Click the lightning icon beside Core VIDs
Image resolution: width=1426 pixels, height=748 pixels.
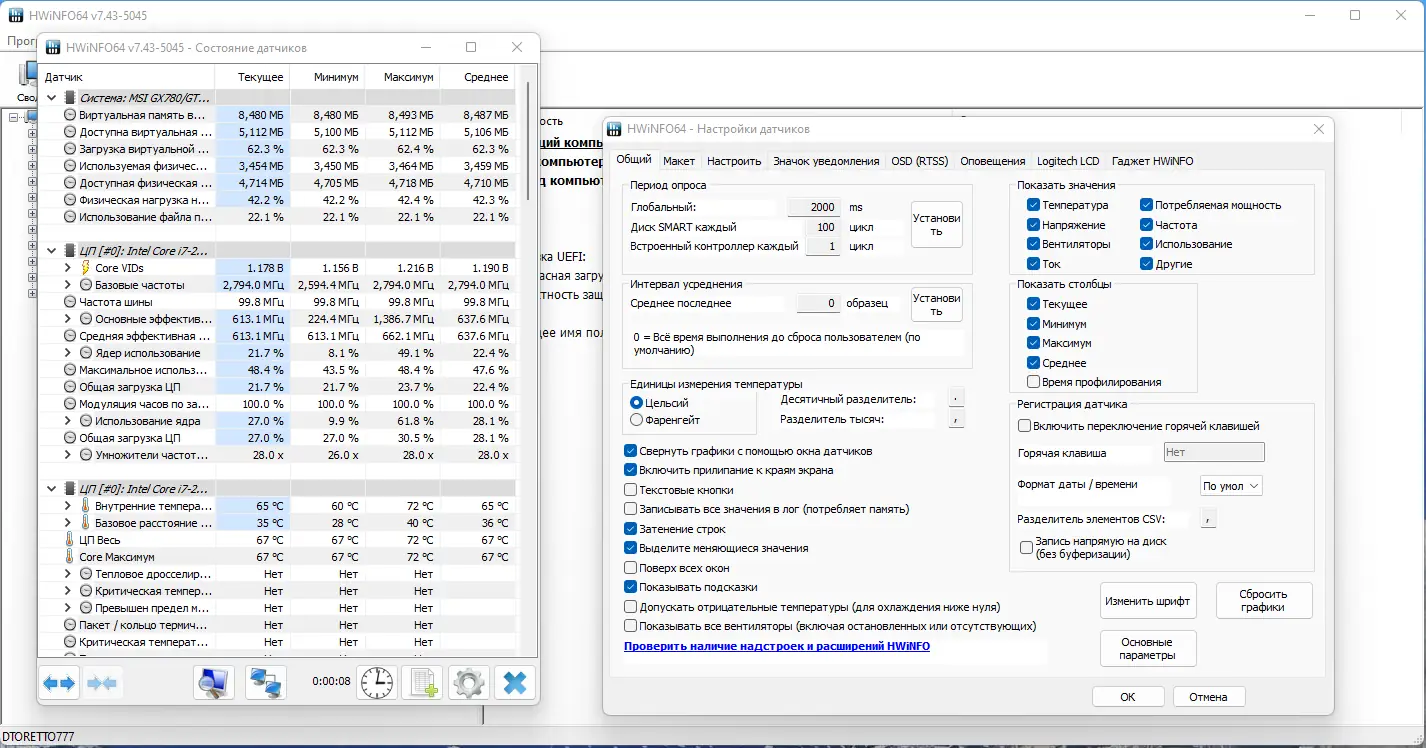(x=85, y=268)
